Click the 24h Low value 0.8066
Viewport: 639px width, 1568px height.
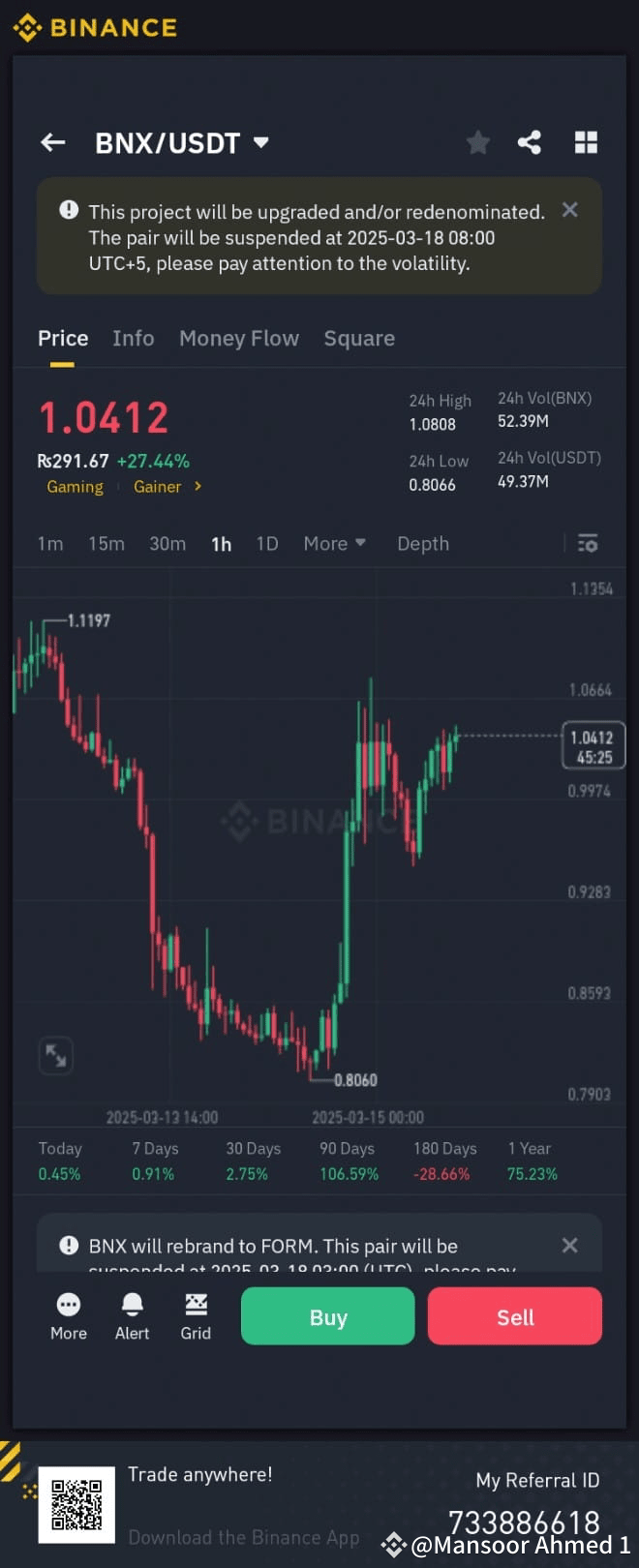pos(432,485)
